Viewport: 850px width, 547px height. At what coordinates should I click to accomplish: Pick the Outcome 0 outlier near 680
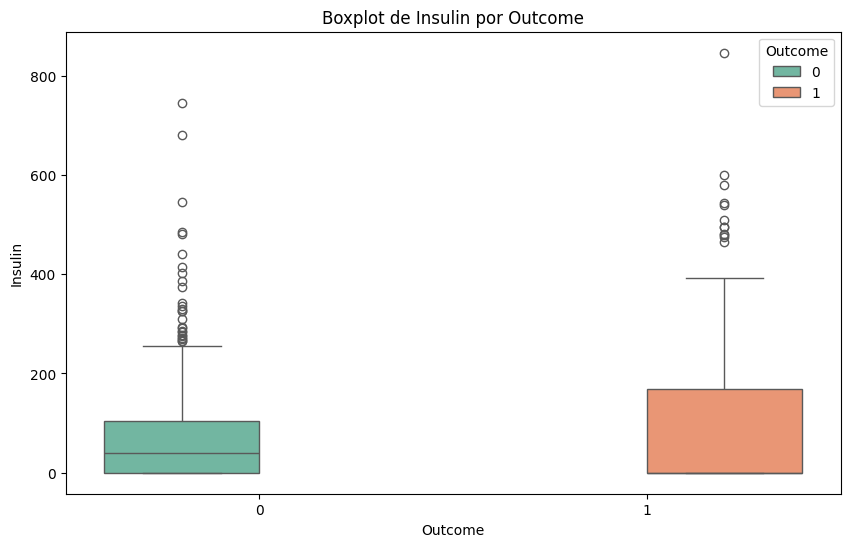(182, 135)
